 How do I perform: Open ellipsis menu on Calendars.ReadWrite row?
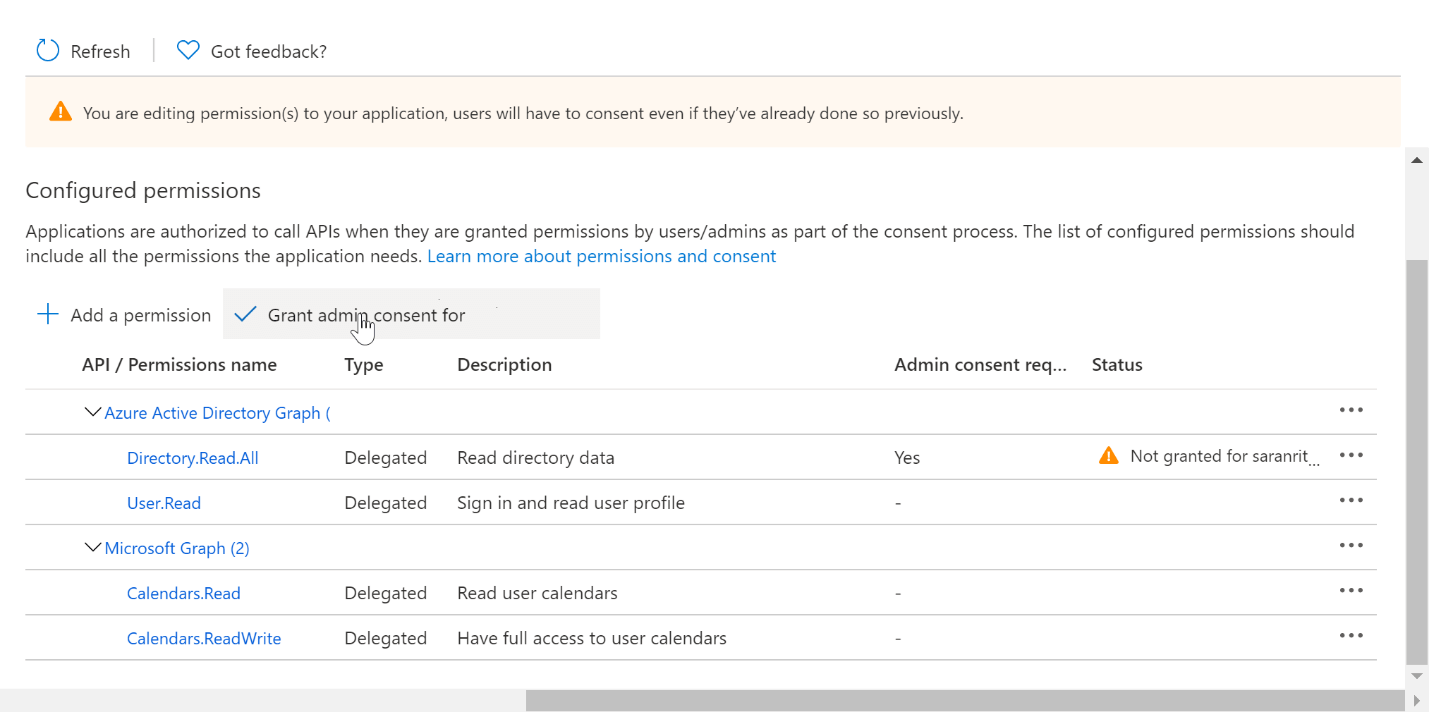point(1351,634)
